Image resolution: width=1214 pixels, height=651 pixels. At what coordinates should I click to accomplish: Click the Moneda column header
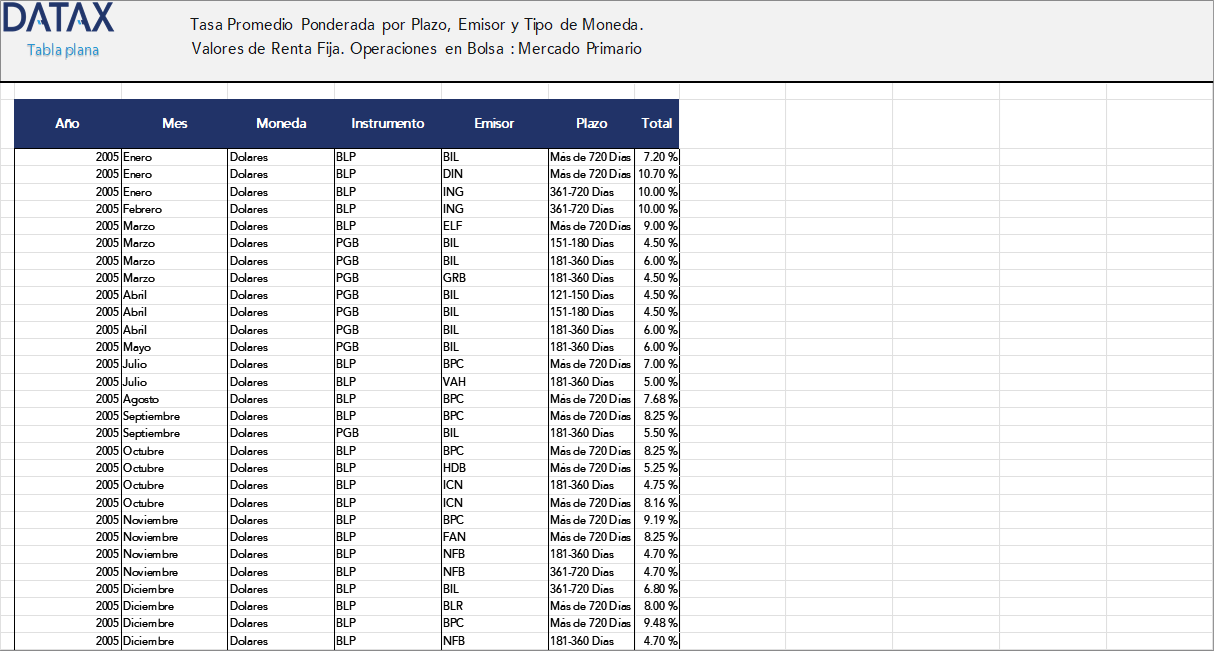pyautogui.click(x=281, y=123)
